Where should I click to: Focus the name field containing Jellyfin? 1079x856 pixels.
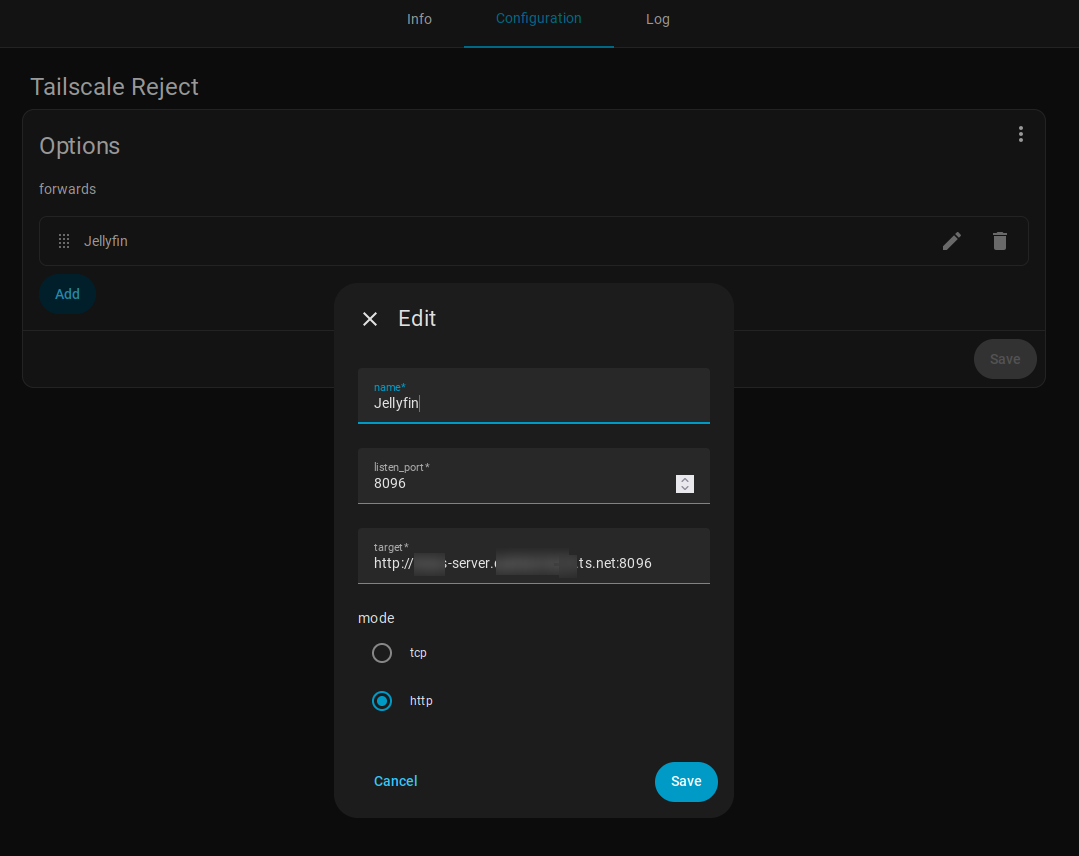pyautogui.click(x=533, y=403)
